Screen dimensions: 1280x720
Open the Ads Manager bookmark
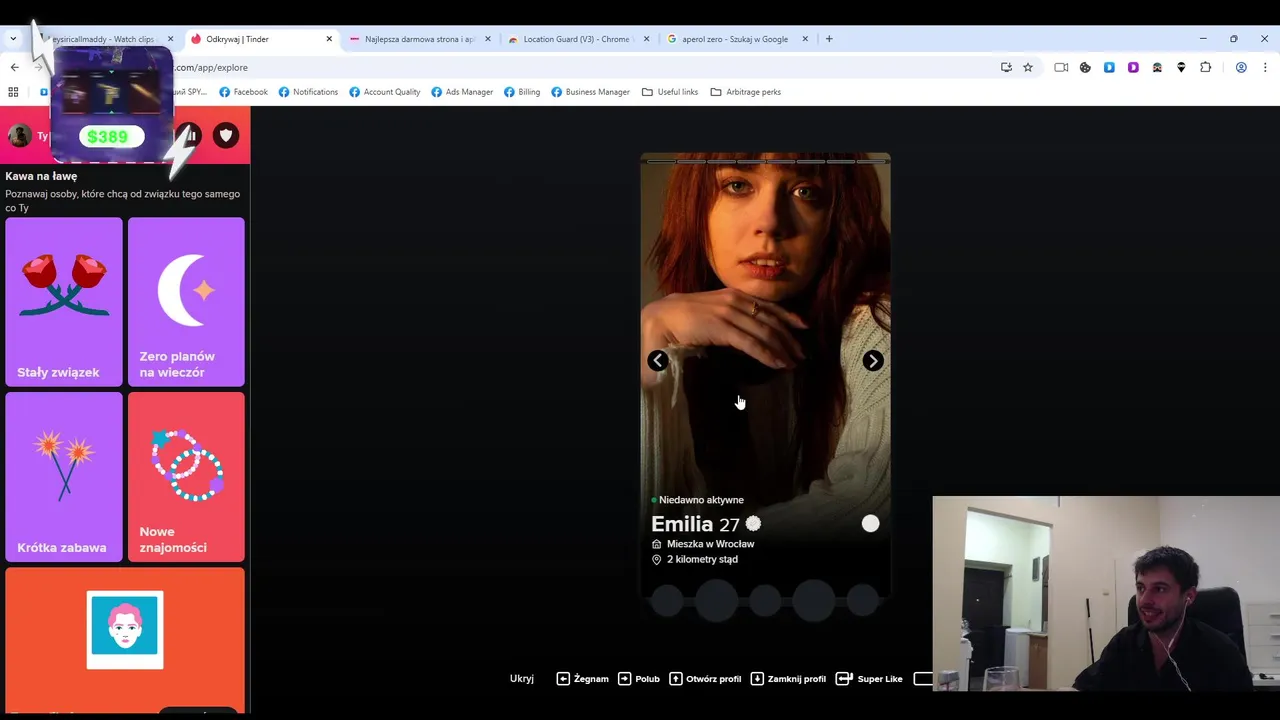462,92
